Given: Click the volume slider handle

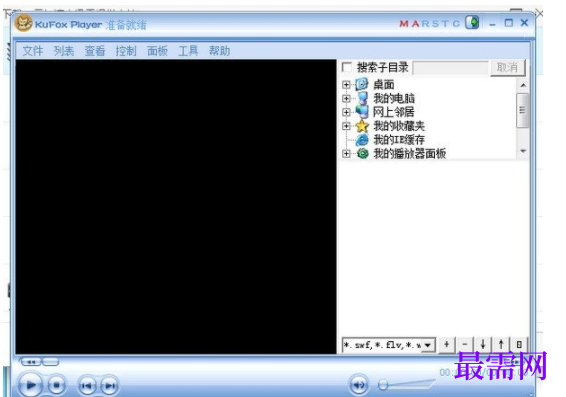Looking at the screenshot, I should coord(383,385).
